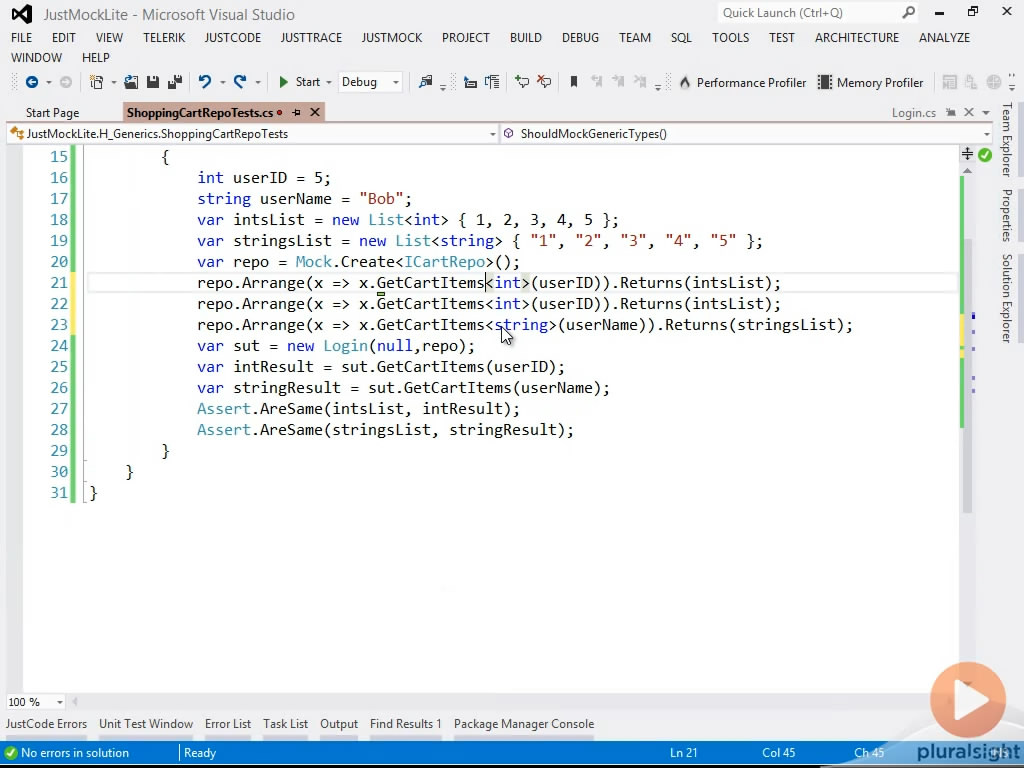Image resolution: width=1024 pixels, height=768 pixels.
Task: Open the Error List tab
Action: (x=228, y=724)
